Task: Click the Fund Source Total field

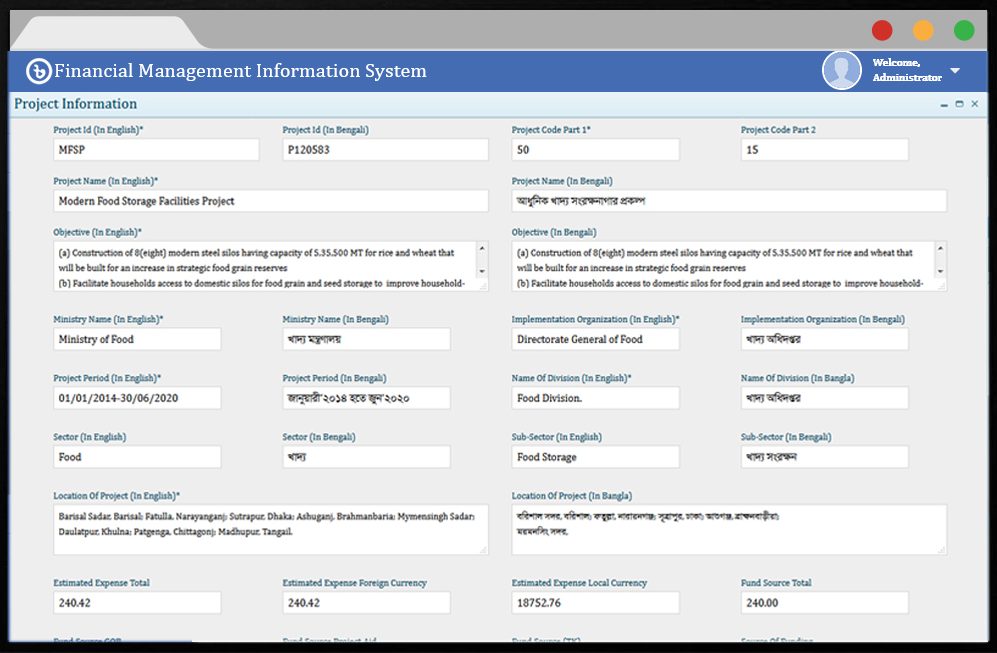Action: [824, 603]
